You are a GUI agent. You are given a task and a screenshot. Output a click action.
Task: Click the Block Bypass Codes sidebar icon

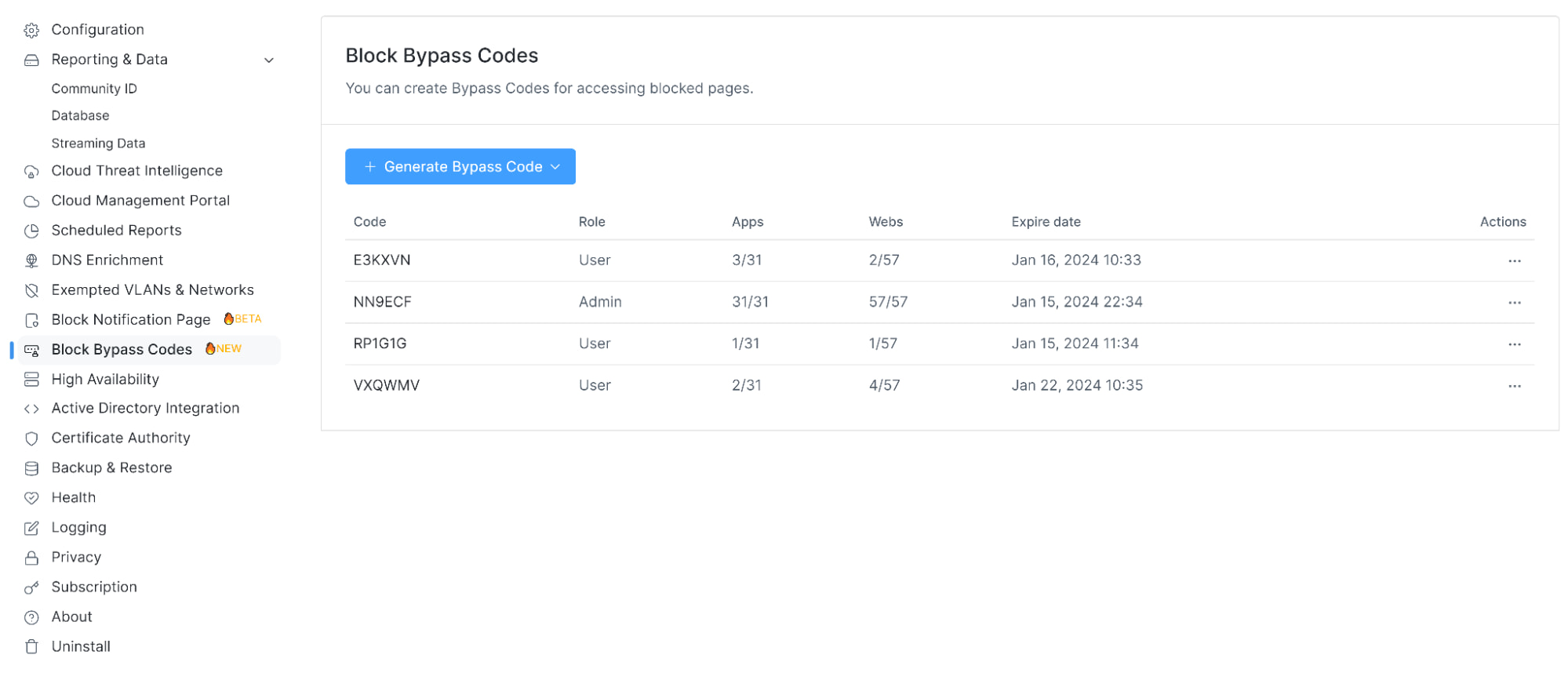pyautogui.click(x=31, y=351)
